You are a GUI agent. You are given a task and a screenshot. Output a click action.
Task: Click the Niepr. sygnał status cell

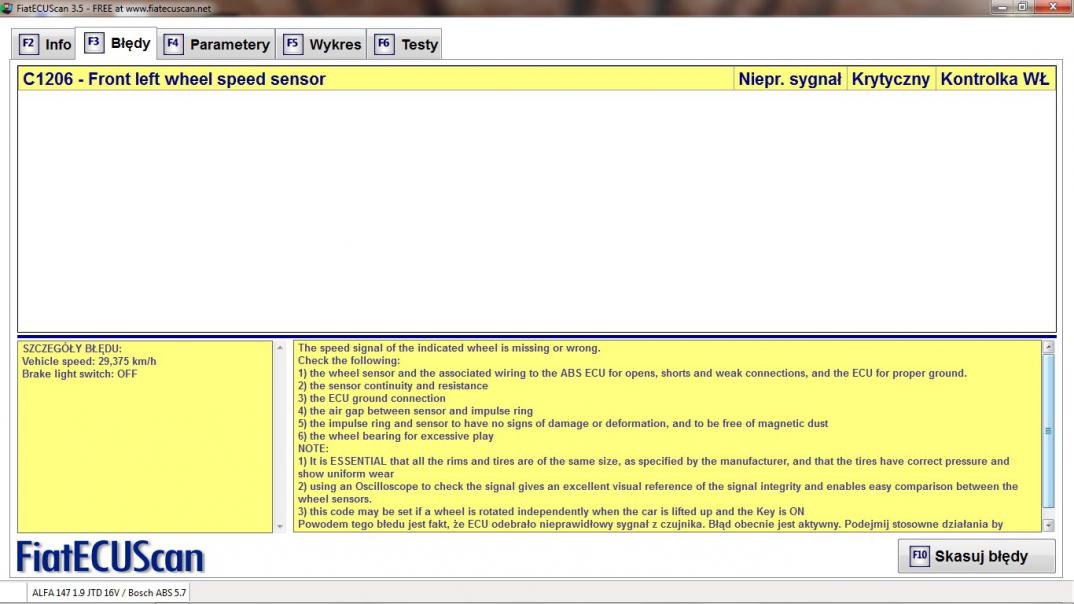click(790, 79)
